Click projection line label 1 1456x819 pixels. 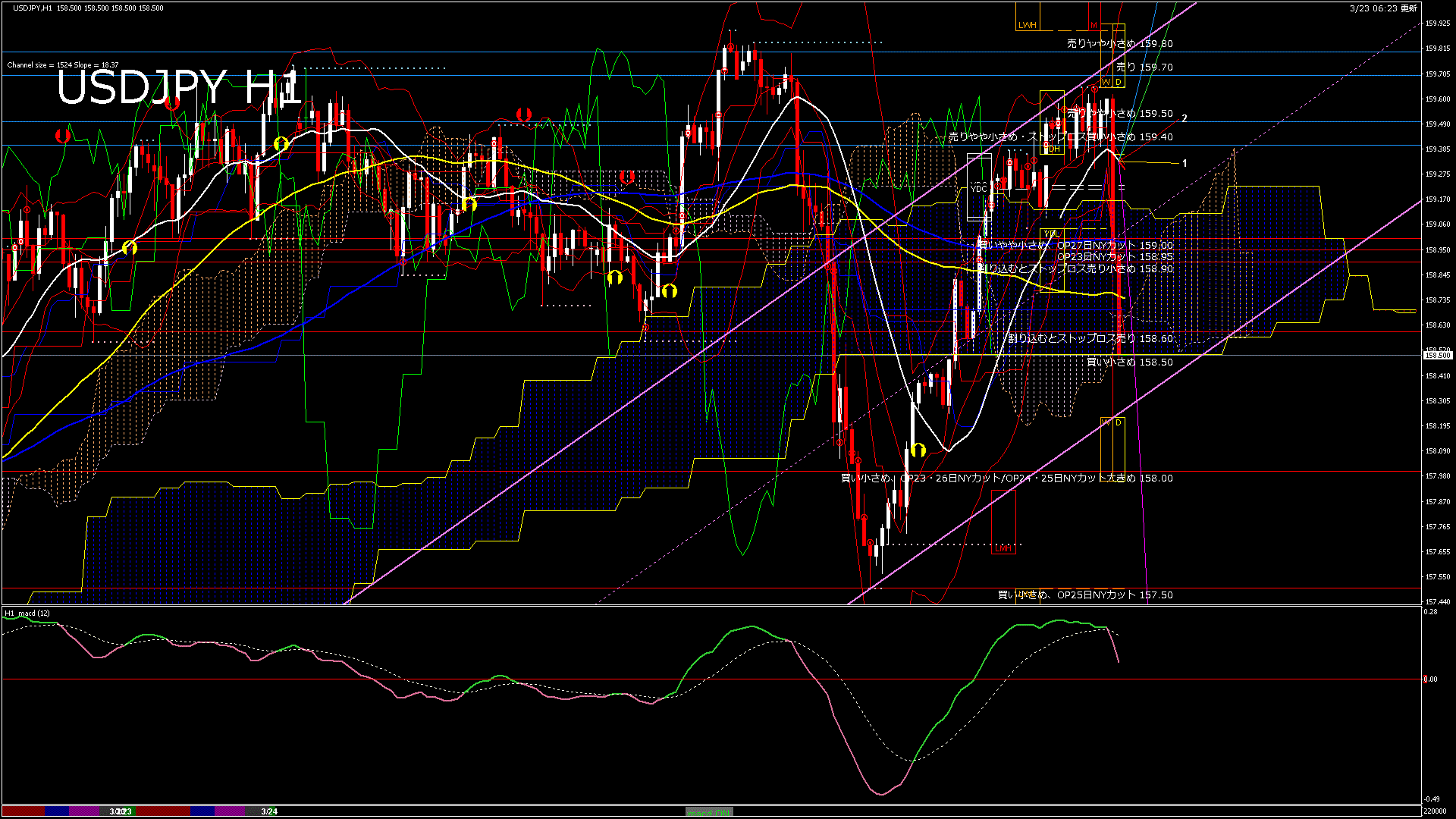(1185, 163)
